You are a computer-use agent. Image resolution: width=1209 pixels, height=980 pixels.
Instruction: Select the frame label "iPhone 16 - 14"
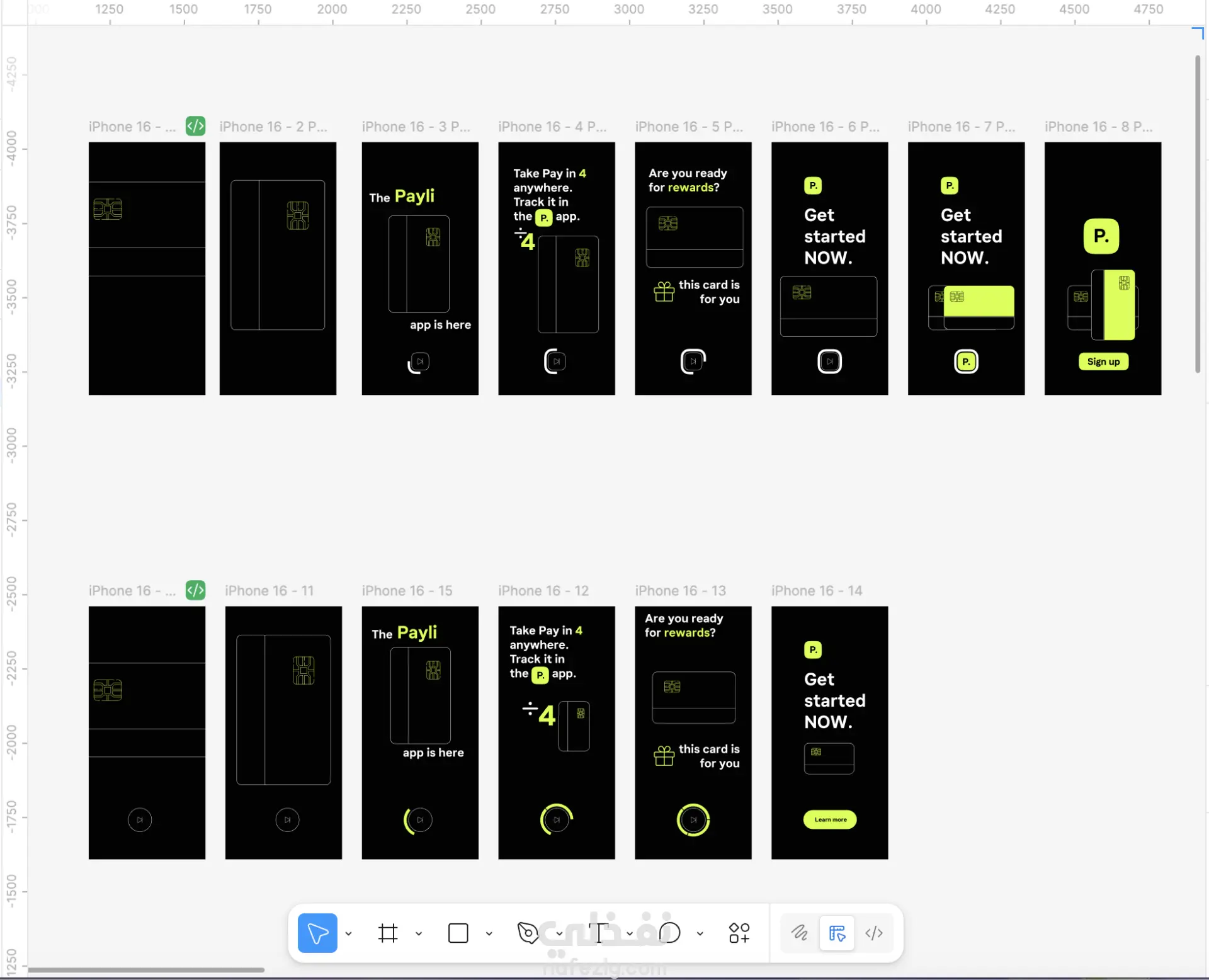pyautogui.click(x=817, y=591)
